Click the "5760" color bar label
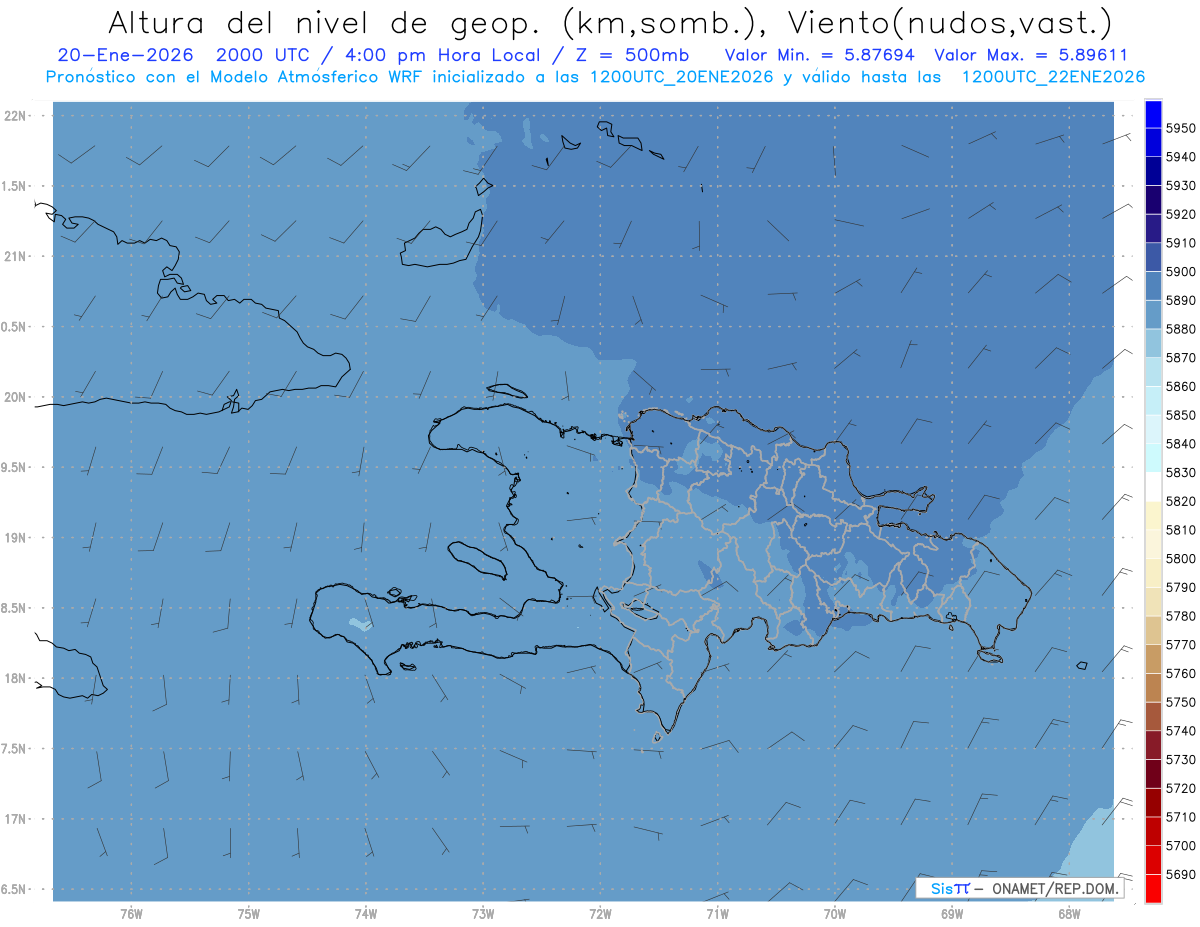 point(1180,673)
